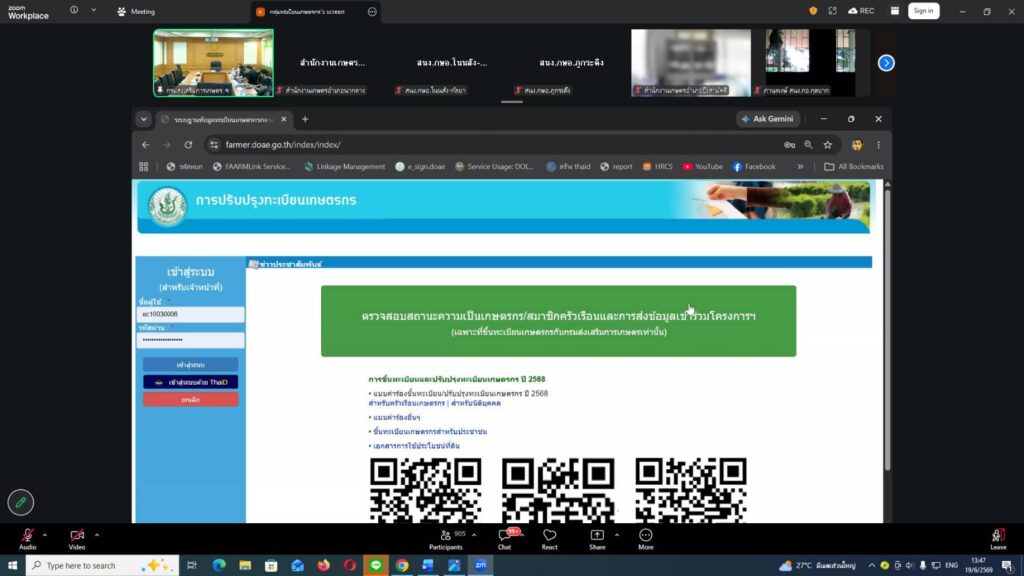Image resolution: width=1024 pixels, height=576 pixels.
Task: Open the All Bookmarks folder
Action: point(854,167)
